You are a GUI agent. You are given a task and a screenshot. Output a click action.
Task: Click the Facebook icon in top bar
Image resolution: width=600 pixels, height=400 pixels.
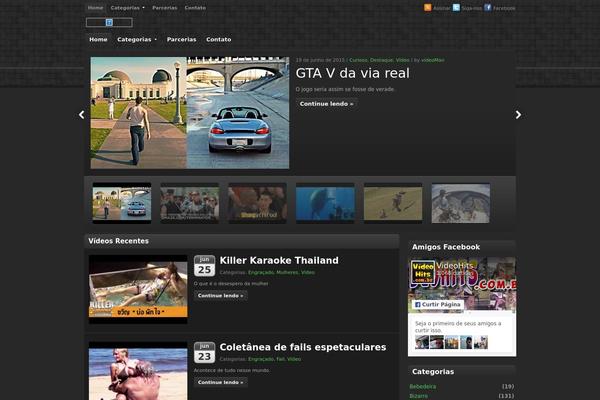tap(488, 8)
